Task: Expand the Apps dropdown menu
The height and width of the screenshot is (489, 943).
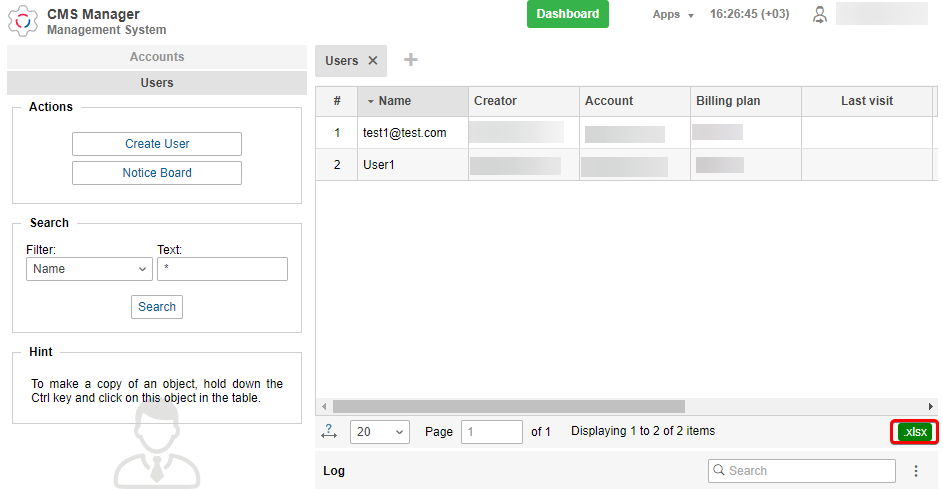Action: point(673,14)
